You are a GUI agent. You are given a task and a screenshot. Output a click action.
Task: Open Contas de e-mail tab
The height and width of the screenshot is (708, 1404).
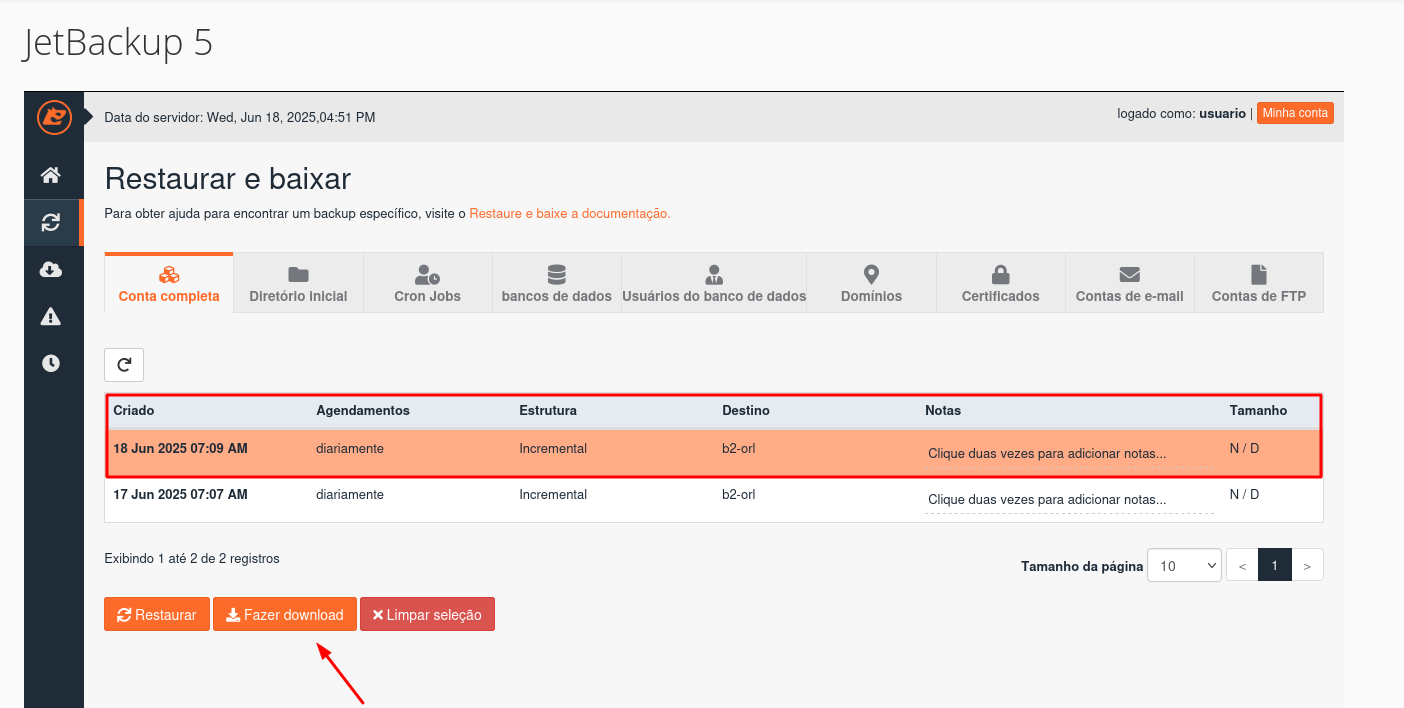coord(1129,284)
